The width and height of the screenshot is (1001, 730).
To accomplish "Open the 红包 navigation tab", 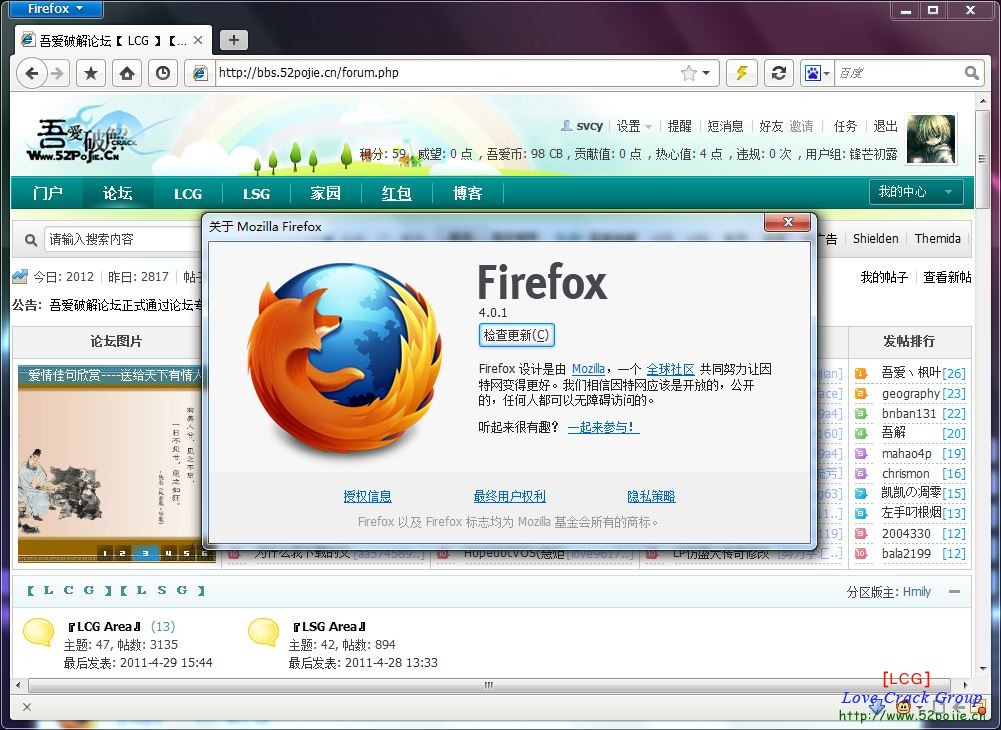I will (396, 193).
